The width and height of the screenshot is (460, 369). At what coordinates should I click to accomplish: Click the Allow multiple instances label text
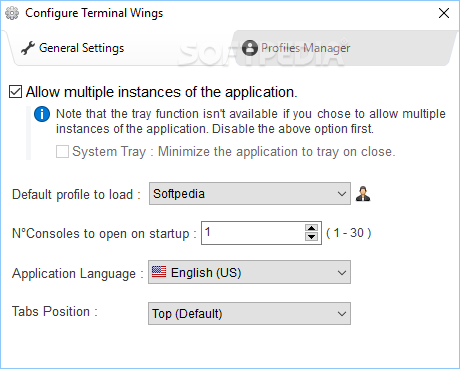pos(162,92)
